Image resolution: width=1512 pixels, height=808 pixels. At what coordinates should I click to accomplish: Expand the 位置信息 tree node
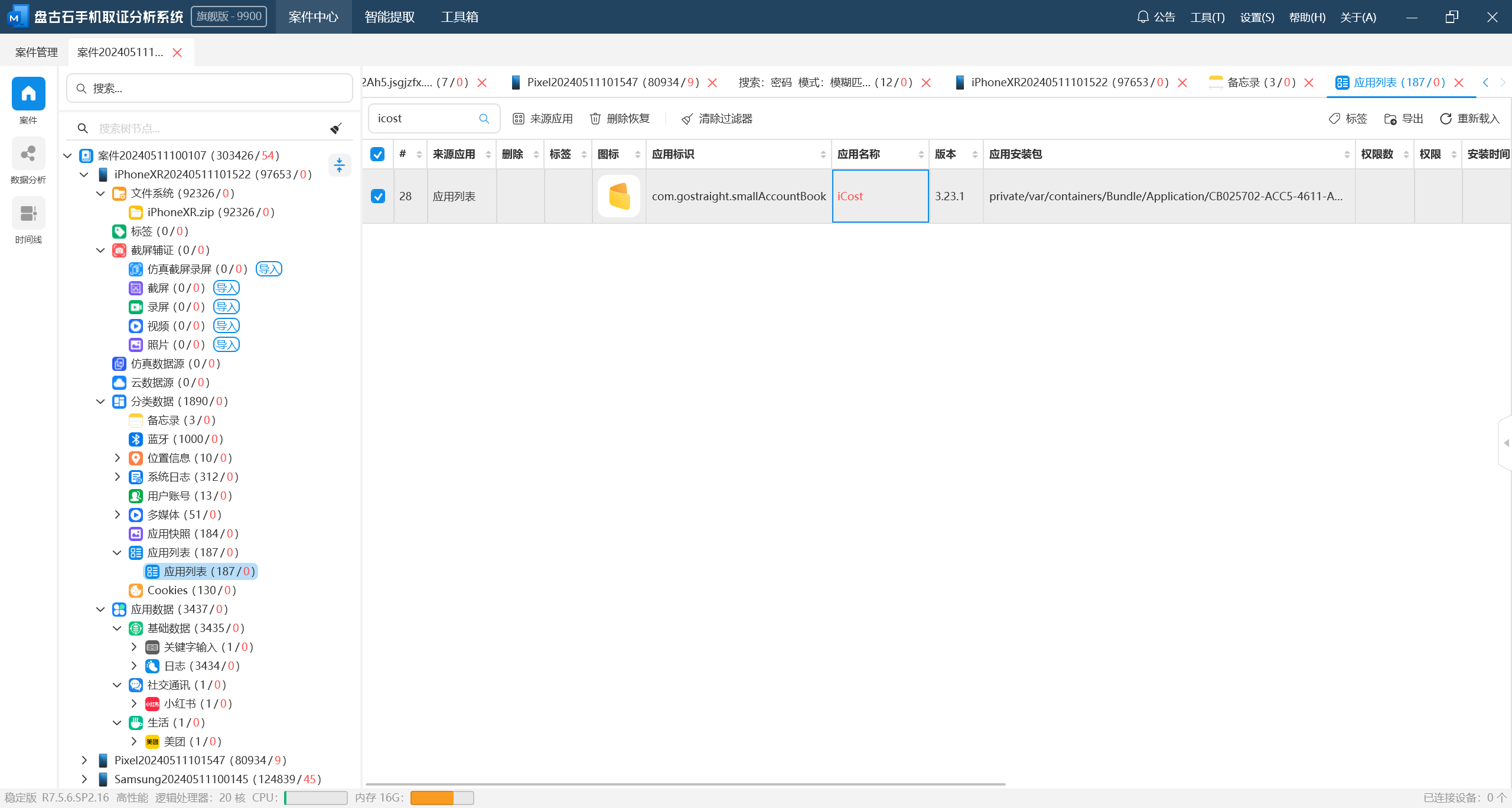(117, 458)
